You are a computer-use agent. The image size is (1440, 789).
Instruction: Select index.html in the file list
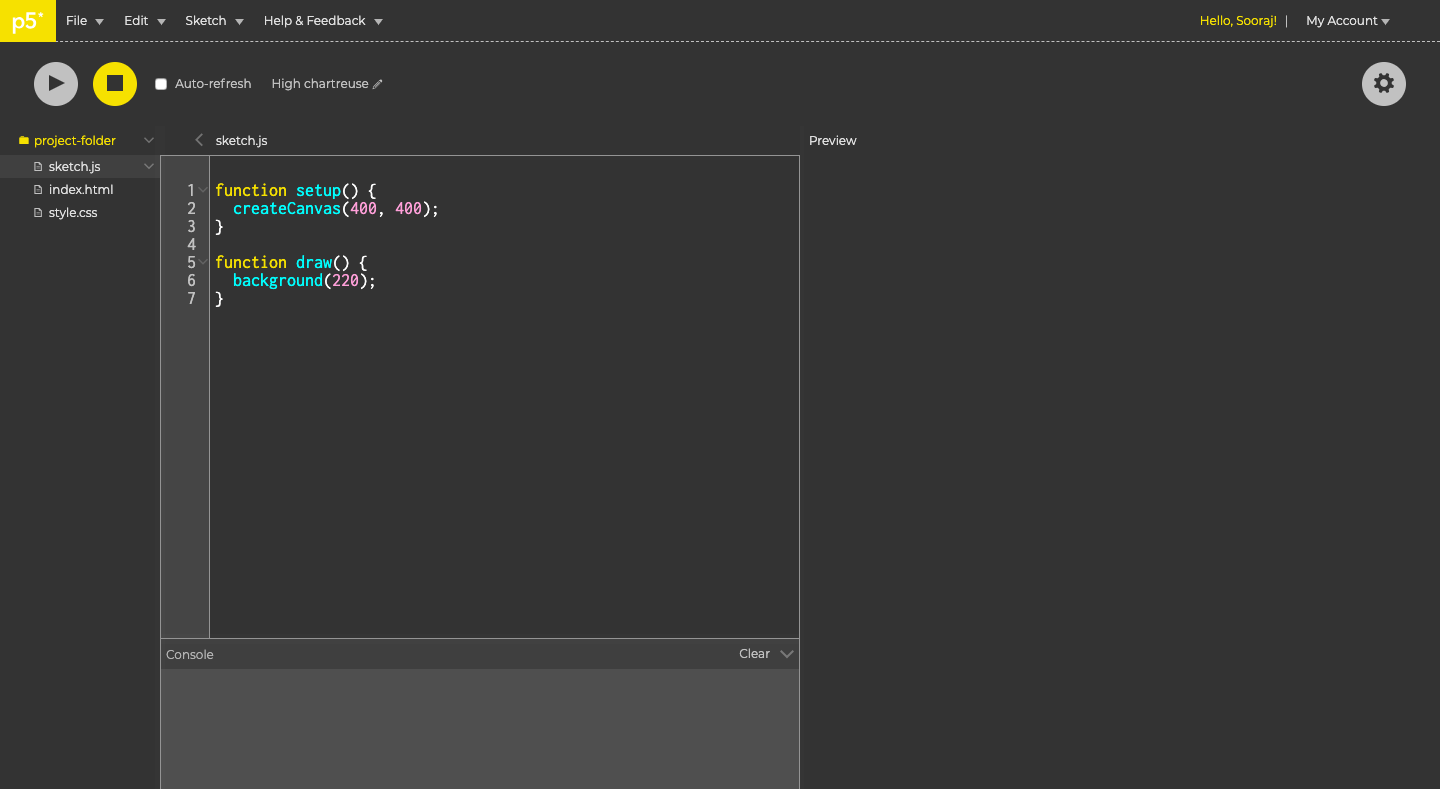(x=80, y=189)
